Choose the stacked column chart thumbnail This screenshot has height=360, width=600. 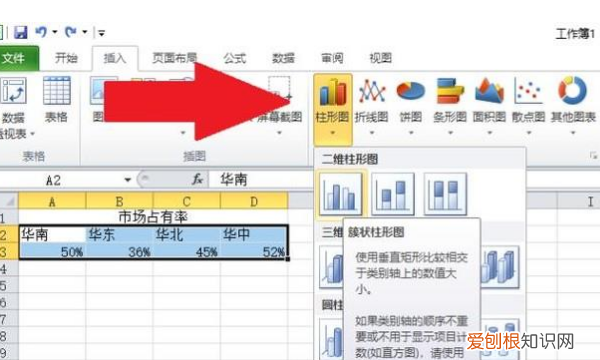tap(393, 193)
